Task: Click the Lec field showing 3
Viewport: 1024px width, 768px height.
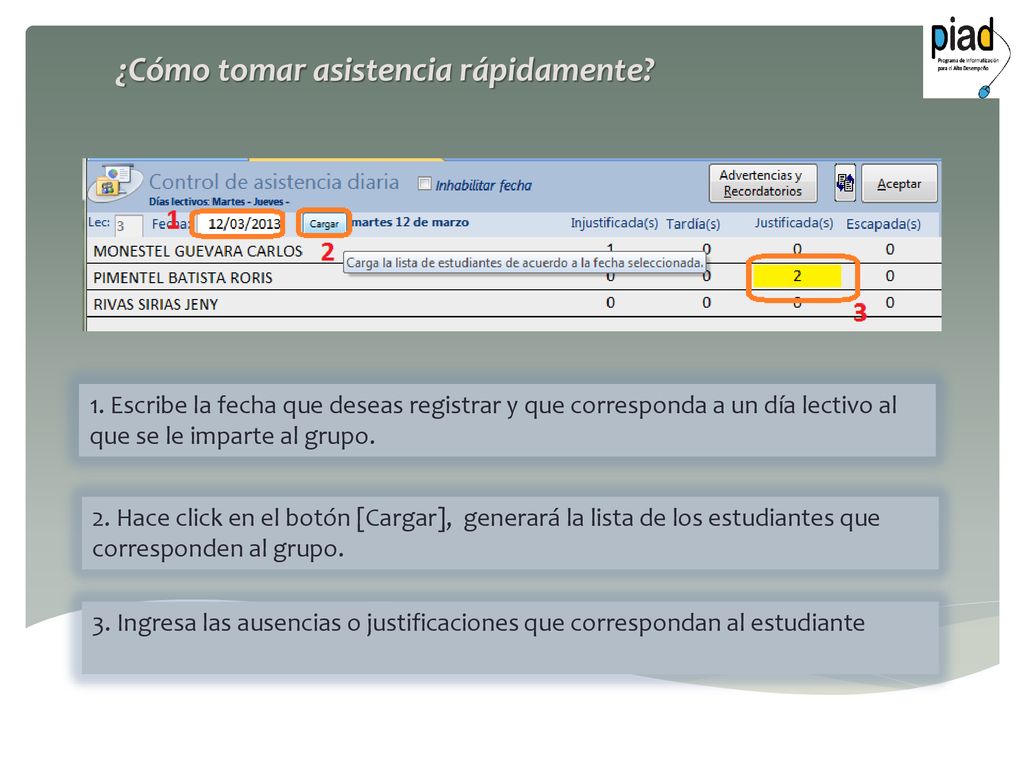Action: coord(128,226)
